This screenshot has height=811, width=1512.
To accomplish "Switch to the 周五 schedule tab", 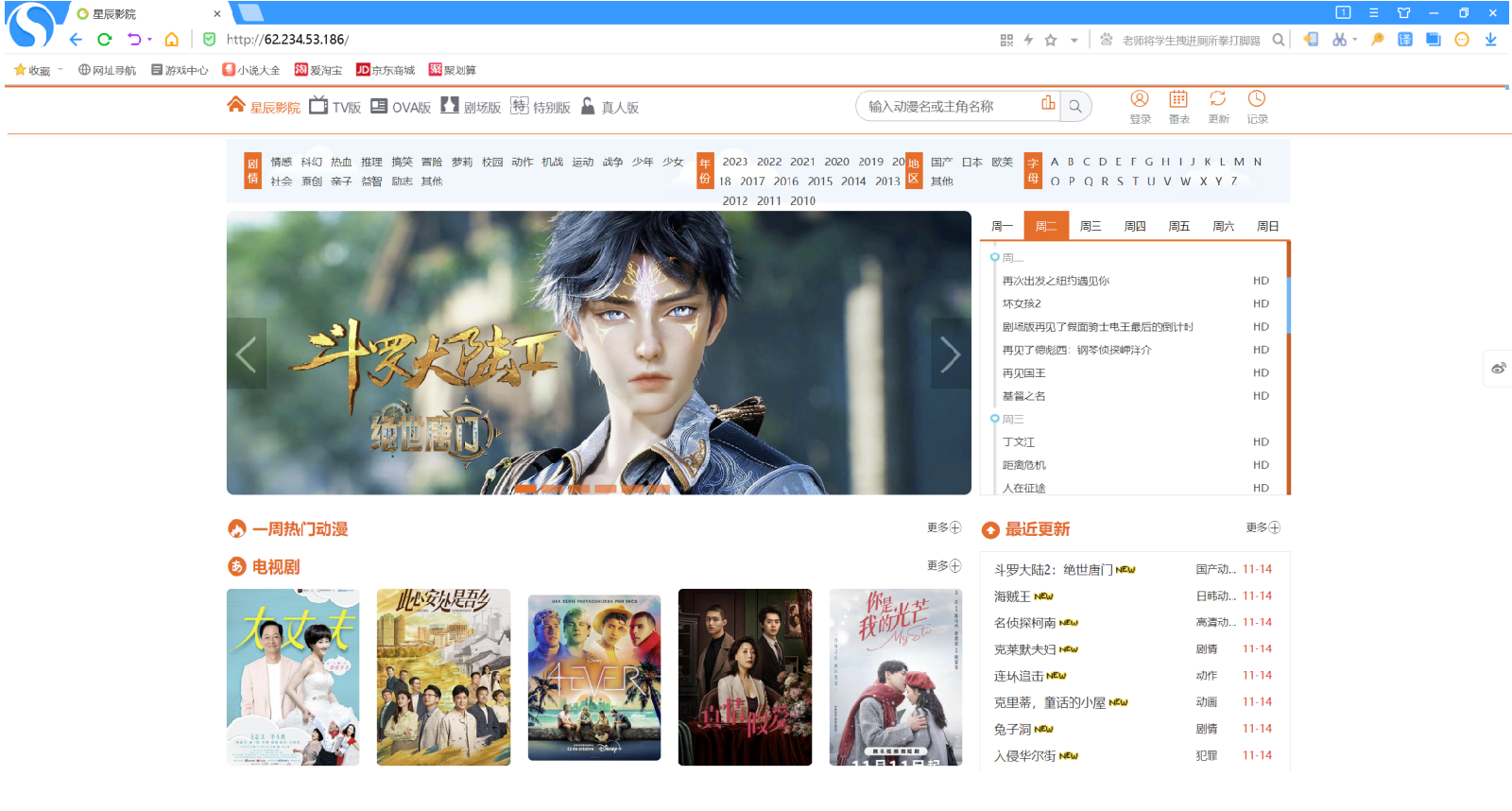I will point(1178,227).
